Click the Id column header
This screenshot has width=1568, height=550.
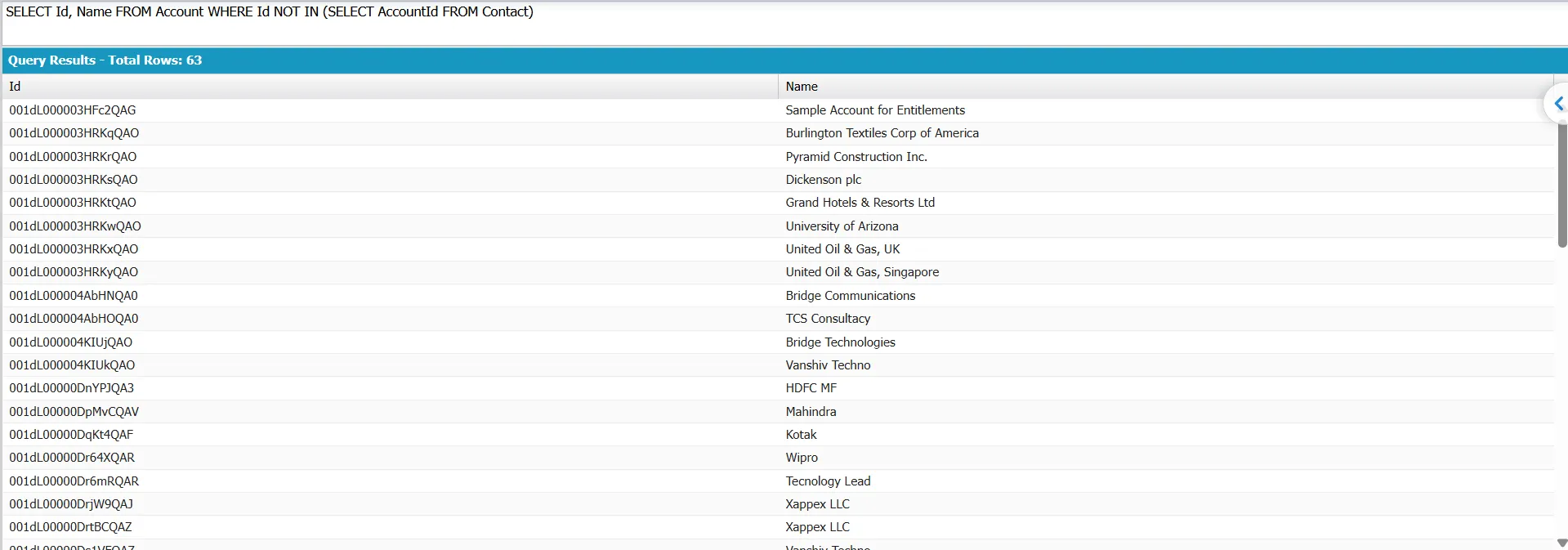pyautogui.click(x=390, y=87)
